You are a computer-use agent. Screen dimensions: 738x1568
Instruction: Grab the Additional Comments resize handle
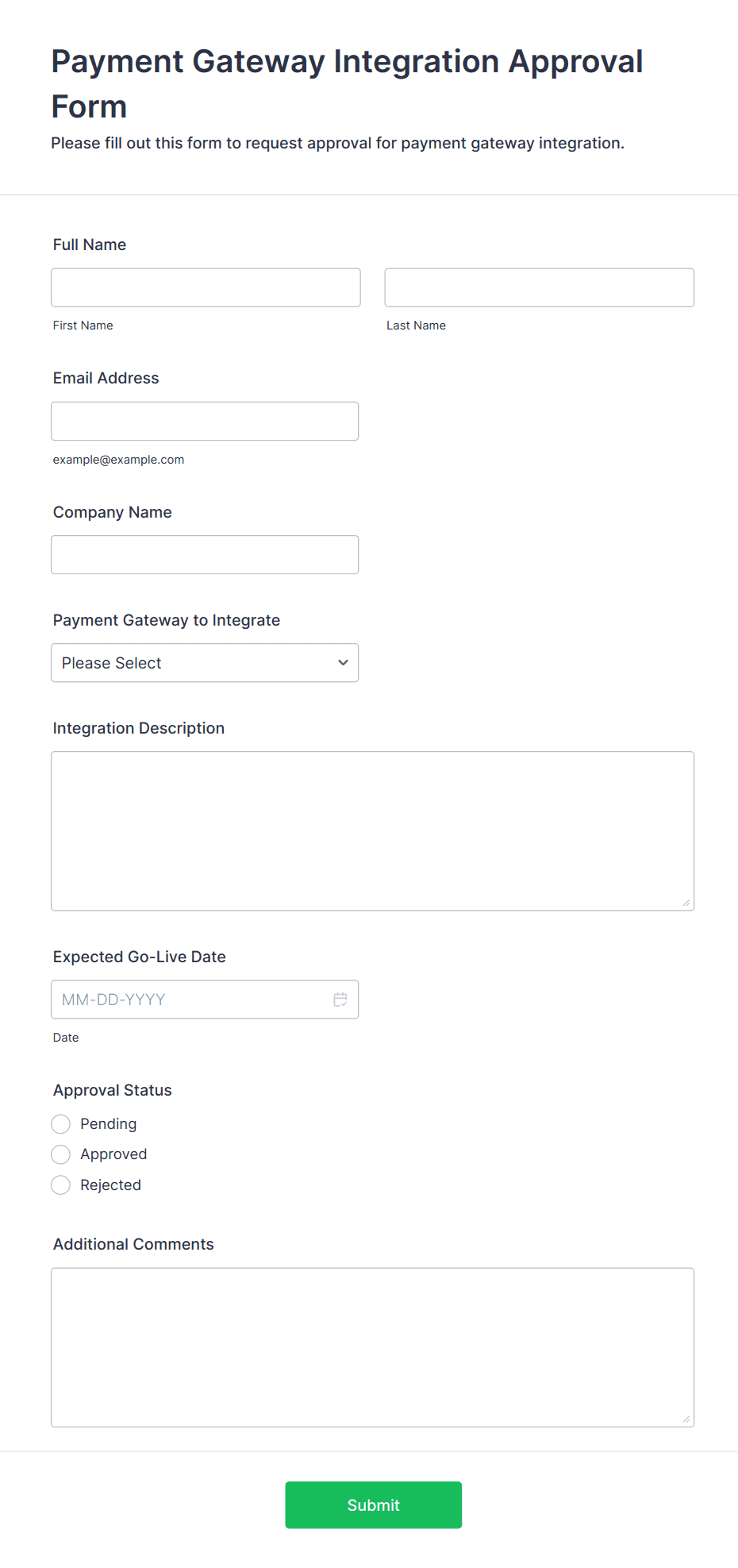686,1420
